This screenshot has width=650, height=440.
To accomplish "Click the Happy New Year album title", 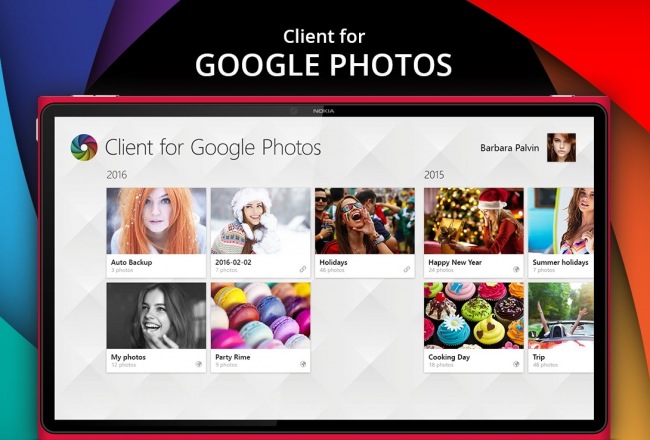I will [455, 262].
